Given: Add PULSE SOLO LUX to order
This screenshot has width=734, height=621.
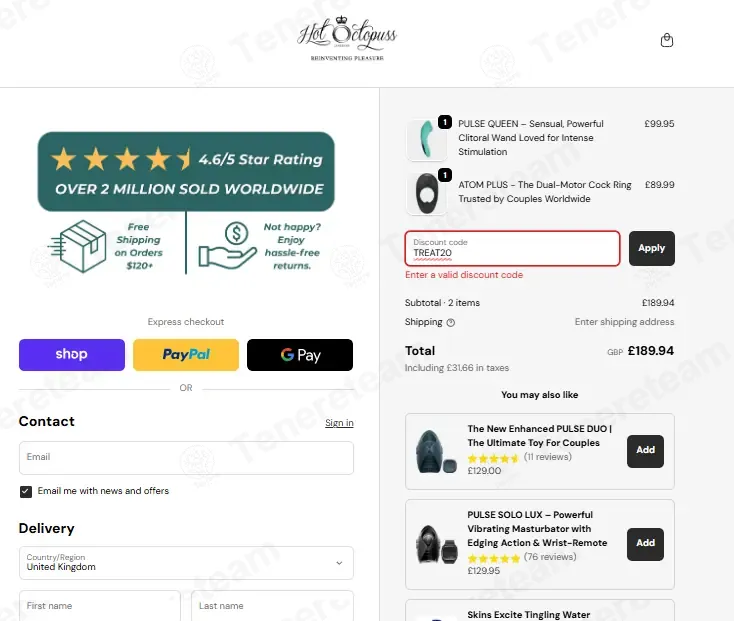Looking at the screenshot, I should pos(645,544).
